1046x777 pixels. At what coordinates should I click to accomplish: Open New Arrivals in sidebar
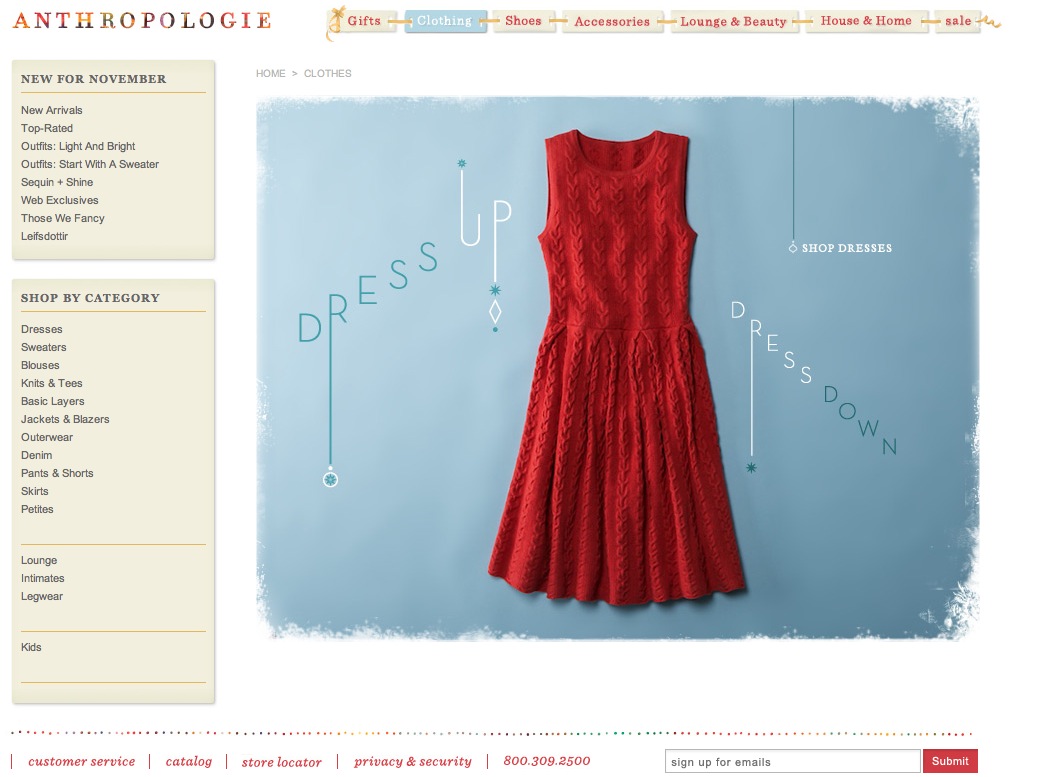(52, 110)
